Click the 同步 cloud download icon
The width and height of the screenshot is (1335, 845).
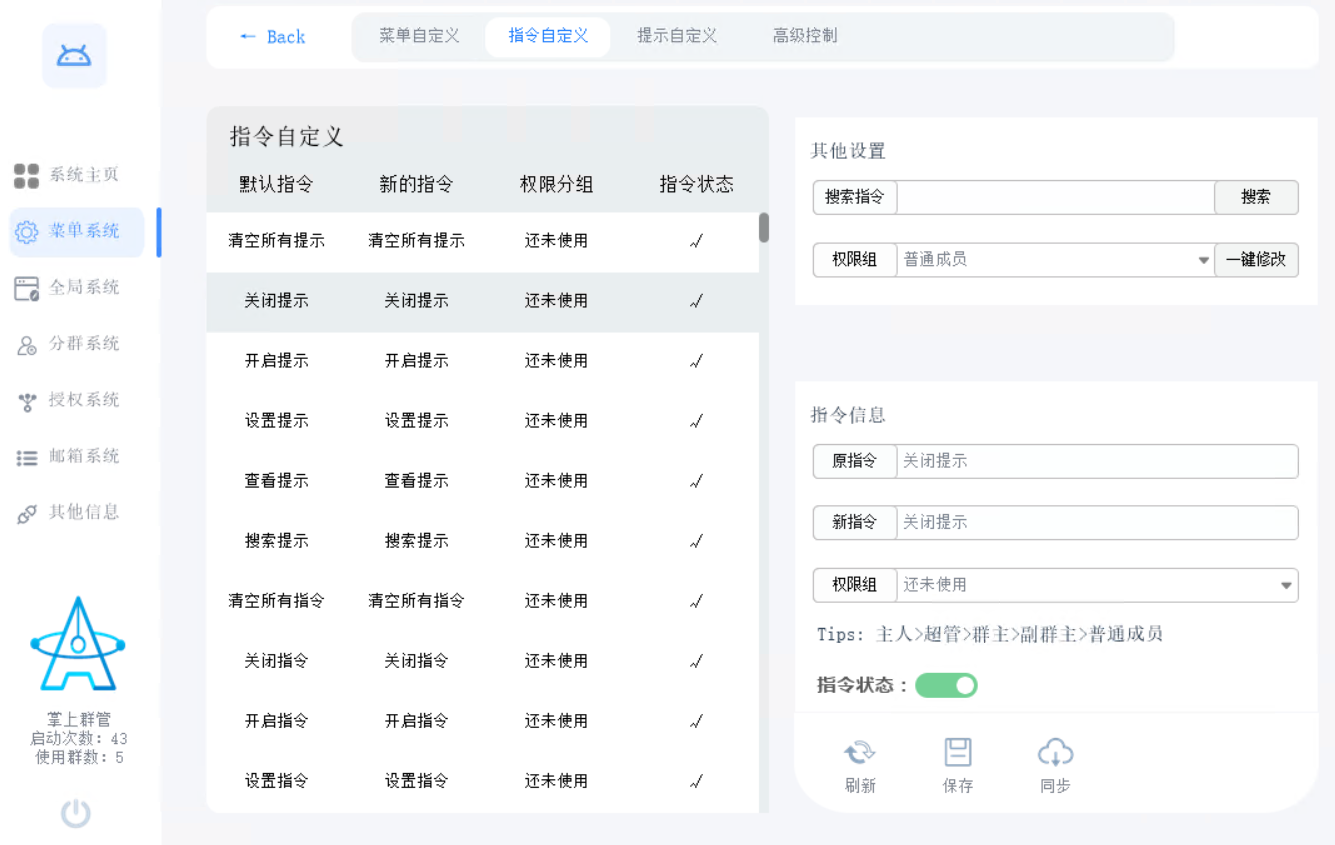(x=1055, y=752)
